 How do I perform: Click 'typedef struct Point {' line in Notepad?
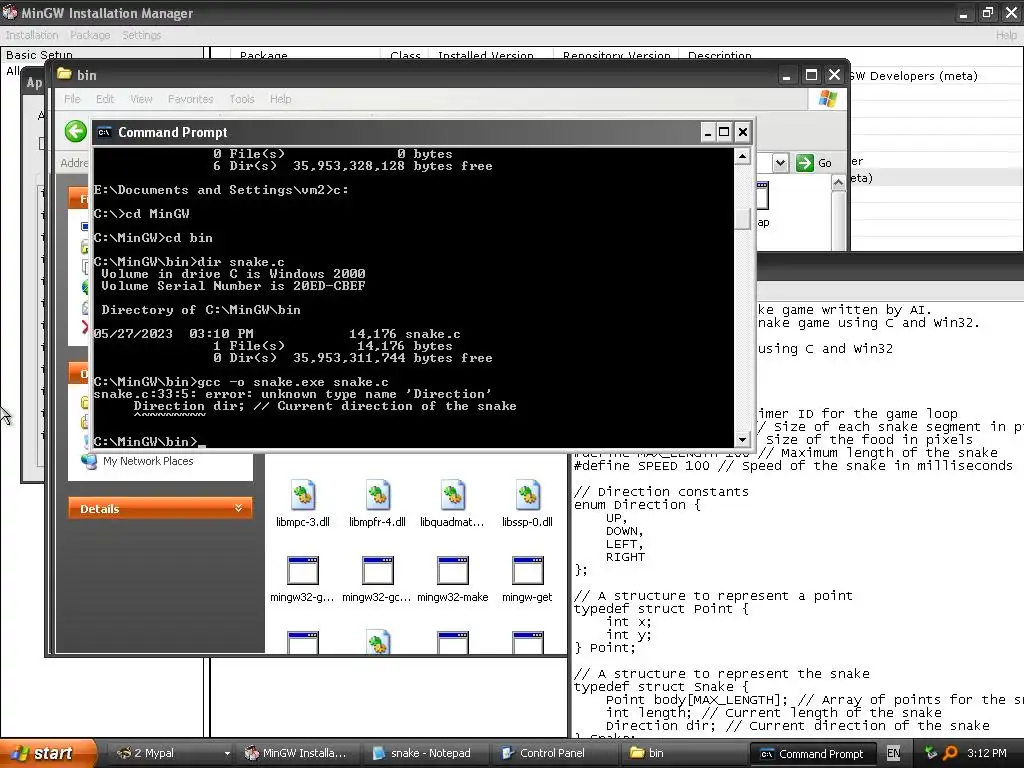click(660, 609)
